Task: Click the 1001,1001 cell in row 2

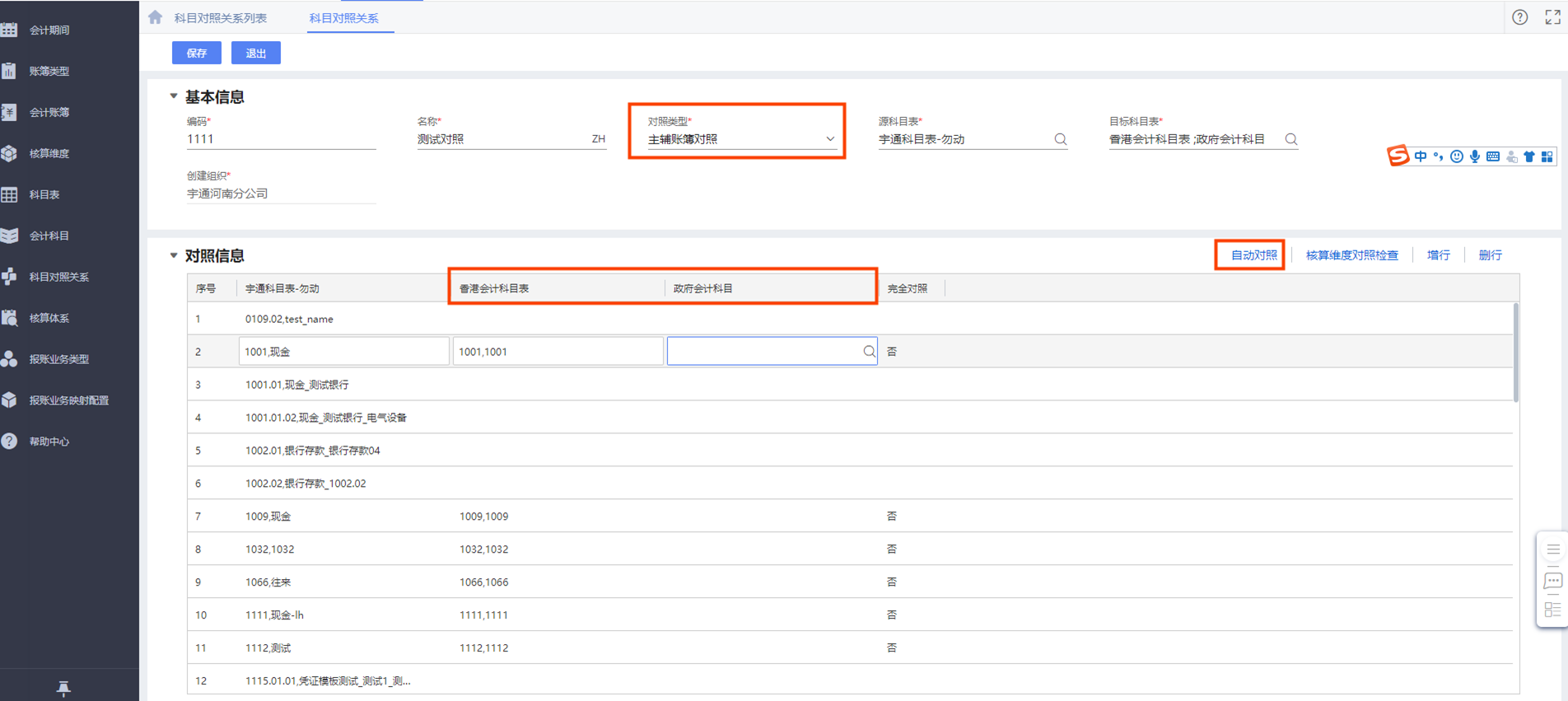Action: click(x=558, y=352)
